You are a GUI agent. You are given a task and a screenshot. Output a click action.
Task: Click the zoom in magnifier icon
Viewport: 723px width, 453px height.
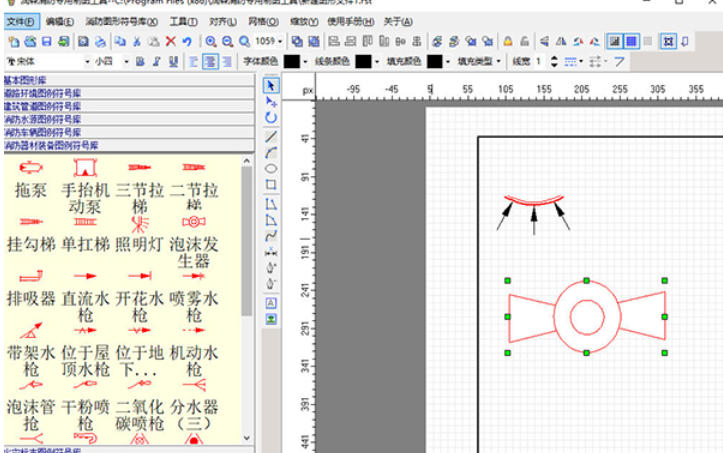(212, 41)
